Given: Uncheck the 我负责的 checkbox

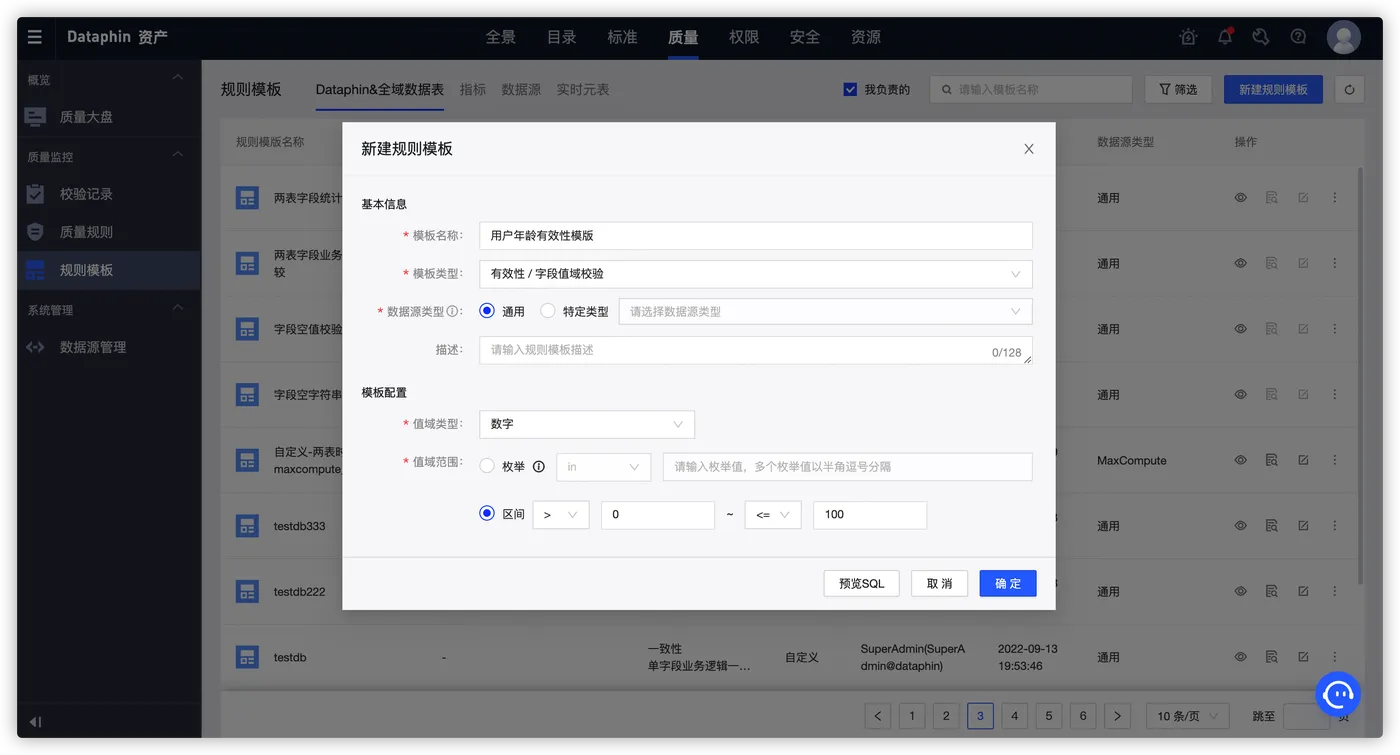Looking at the screenshot, I should tap(851, 90).
